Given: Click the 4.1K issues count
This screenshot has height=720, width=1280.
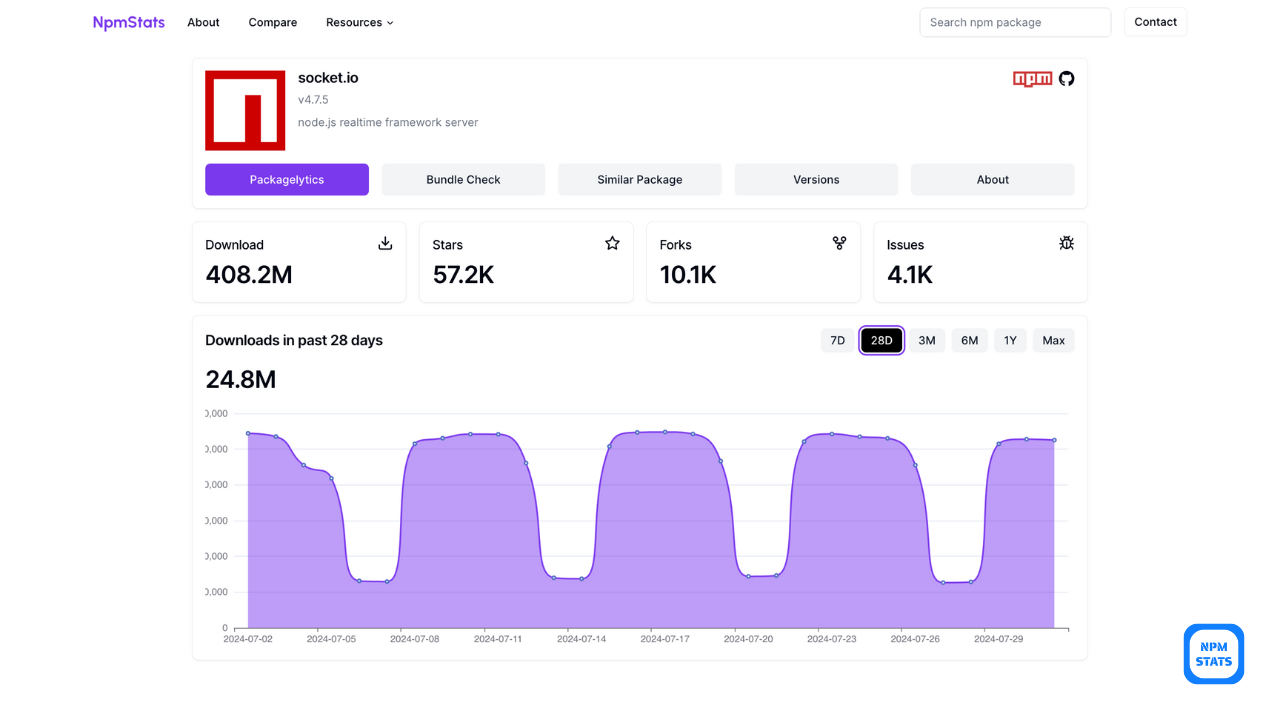Looking at the screenshot, I should click(910, 275).
